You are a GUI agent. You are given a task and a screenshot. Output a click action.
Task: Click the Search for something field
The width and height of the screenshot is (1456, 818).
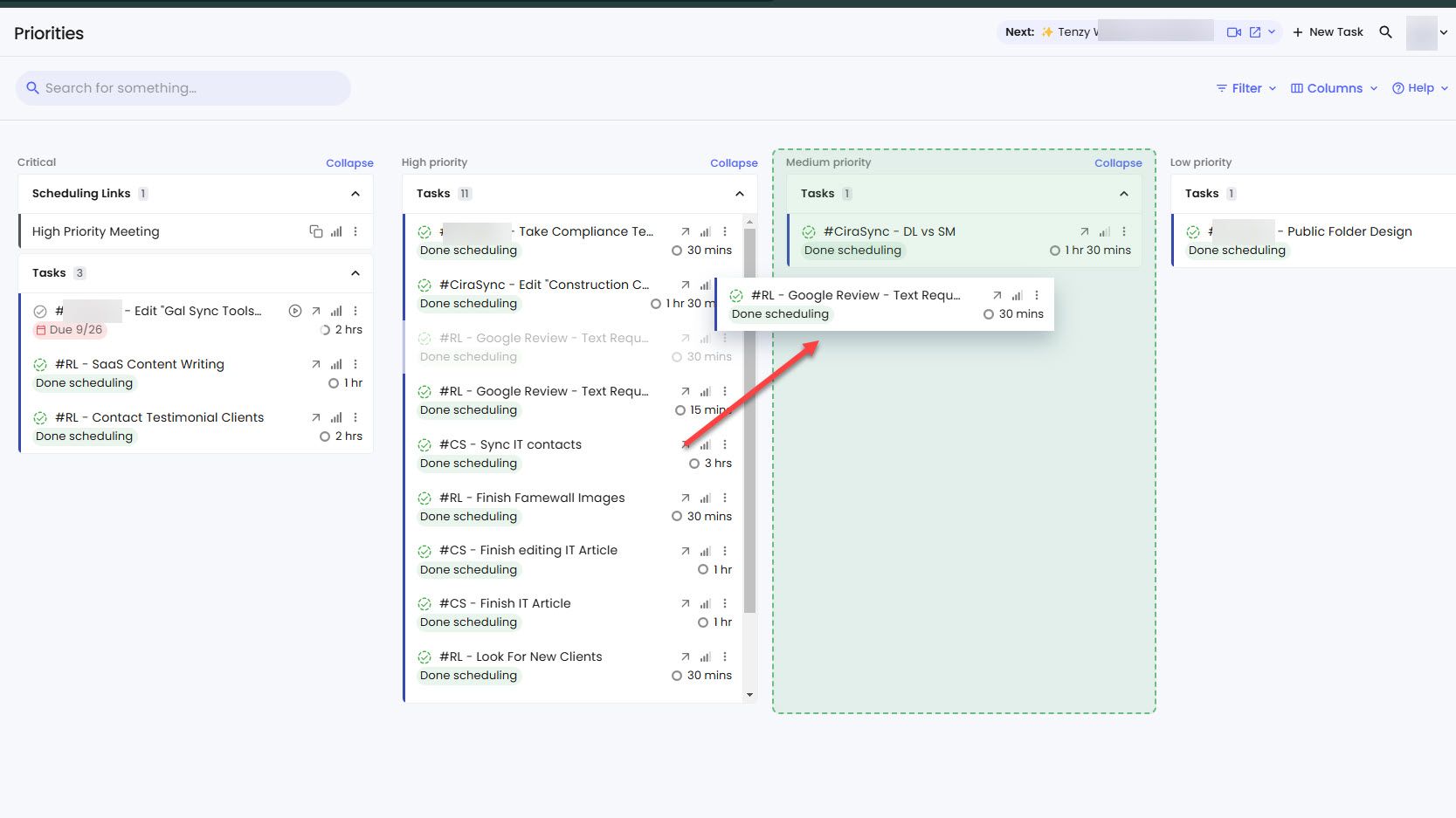pos(183,88)
